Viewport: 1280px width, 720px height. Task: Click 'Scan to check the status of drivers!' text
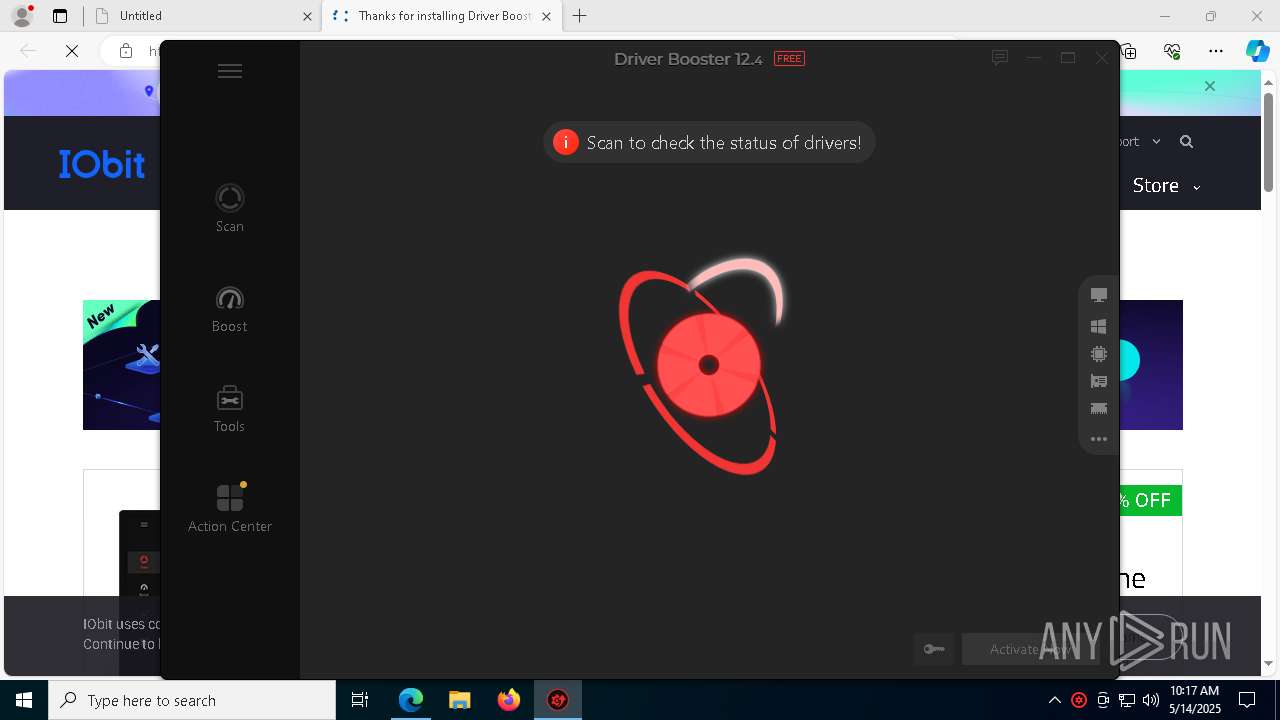(724, 143)
